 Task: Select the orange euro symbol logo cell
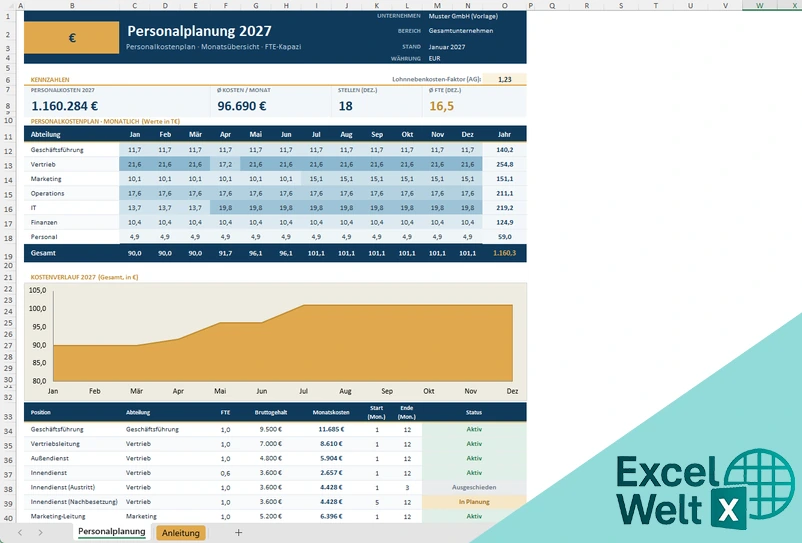(72, 37)
